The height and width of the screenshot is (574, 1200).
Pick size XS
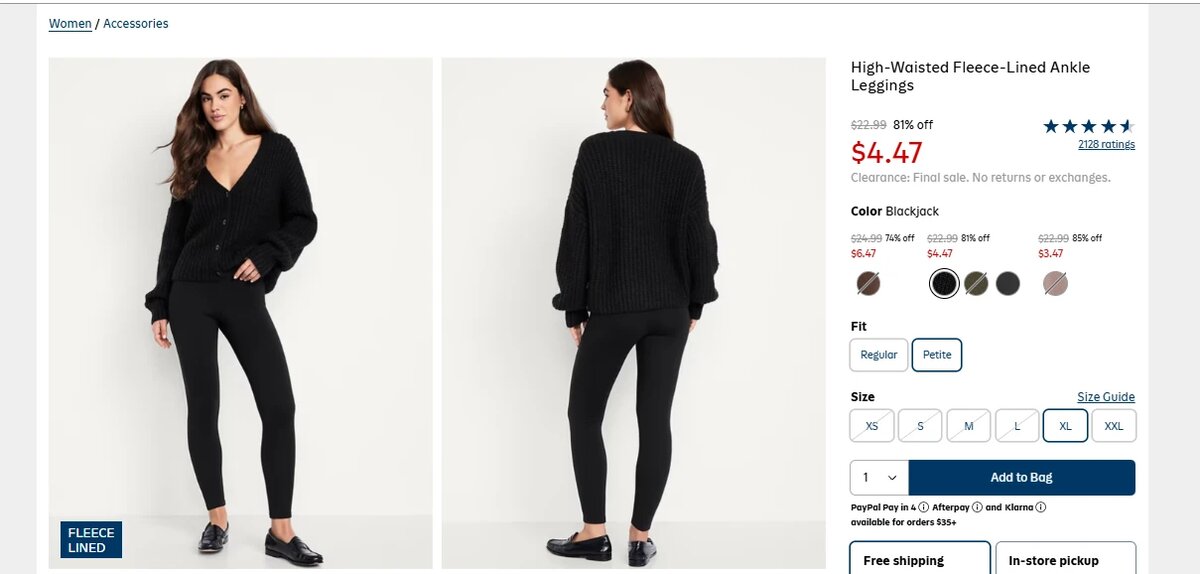(872, 426)
